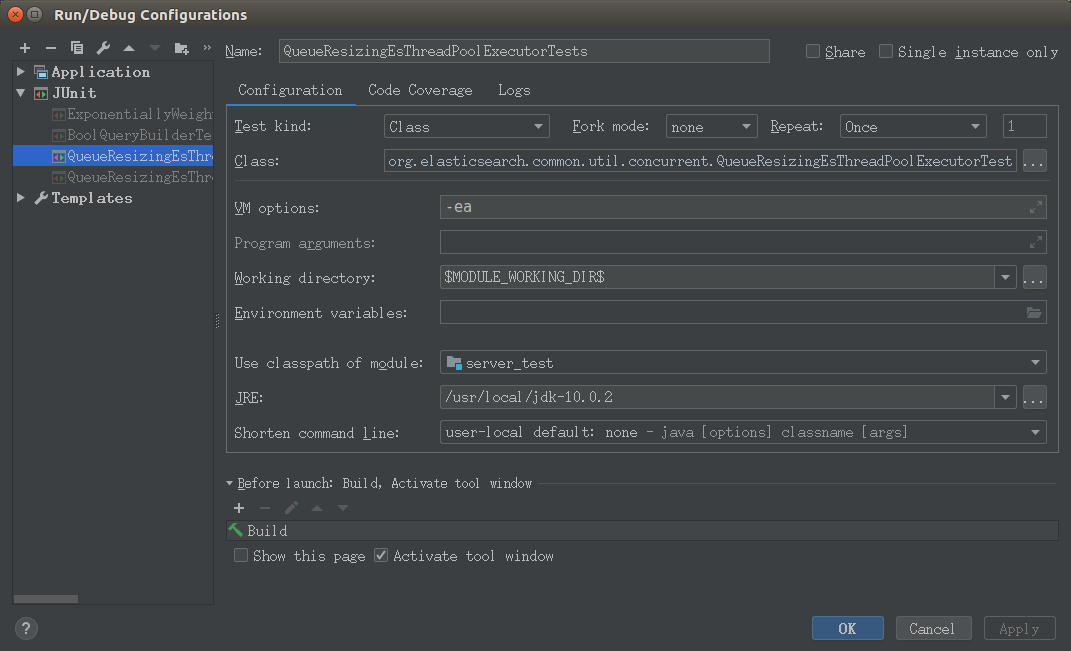1071x651 pixels.
Task: Click the configuration list horizontal scrollbar
Action: [46, 599]
